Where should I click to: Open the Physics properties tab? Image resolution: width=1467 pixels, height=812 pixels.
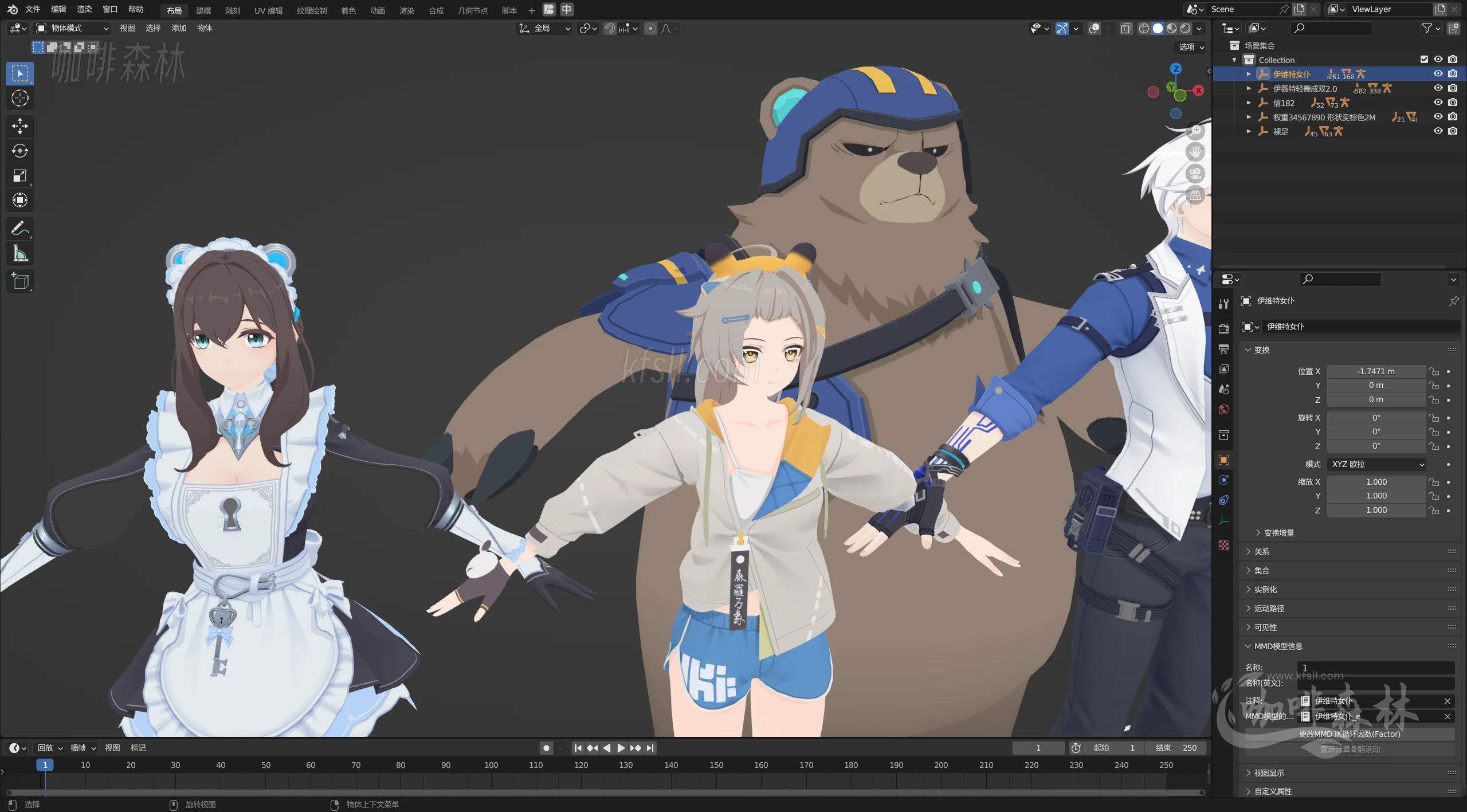(x=1223, y=480)
